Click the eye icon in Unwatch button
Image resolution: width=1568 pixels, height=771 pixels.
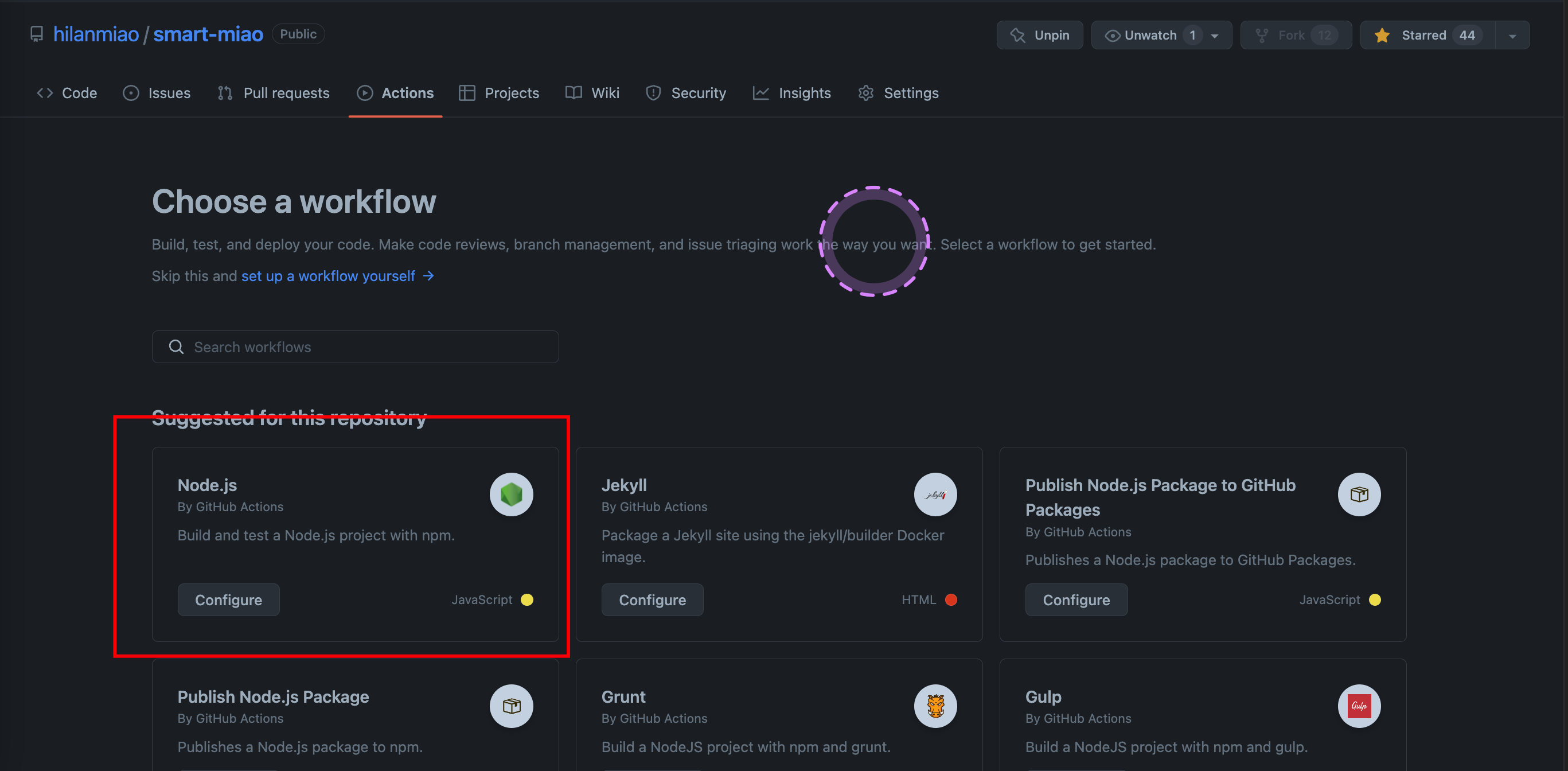pos(1111,36)
